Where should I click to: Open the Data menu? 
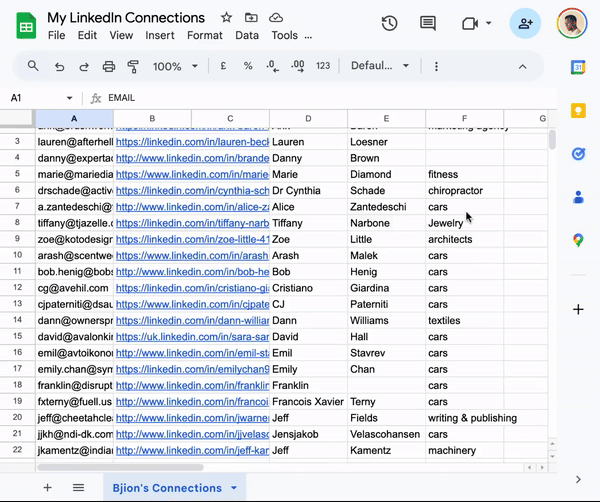[x=247, y=35]
